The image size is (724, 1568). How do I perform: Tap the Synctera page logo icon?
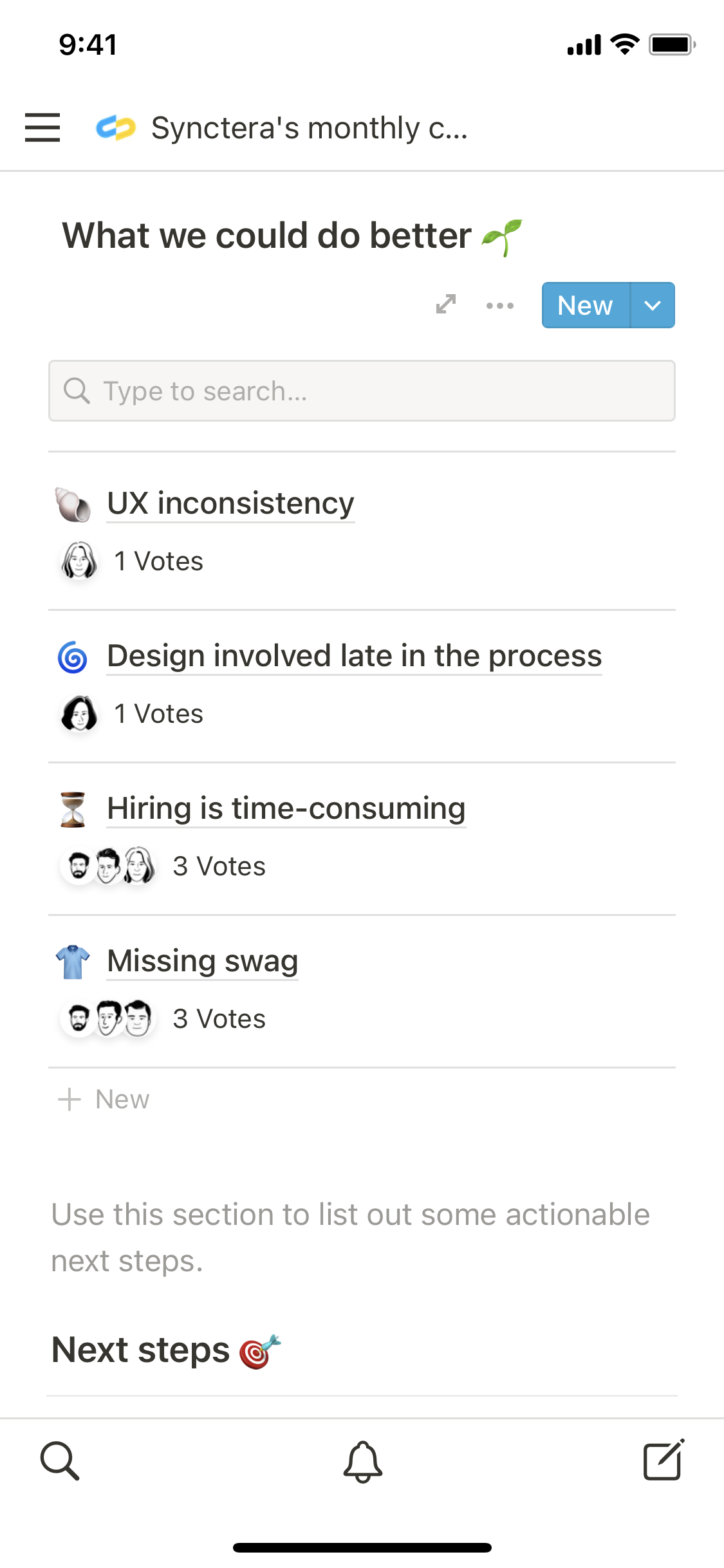[x=116, y=127]
